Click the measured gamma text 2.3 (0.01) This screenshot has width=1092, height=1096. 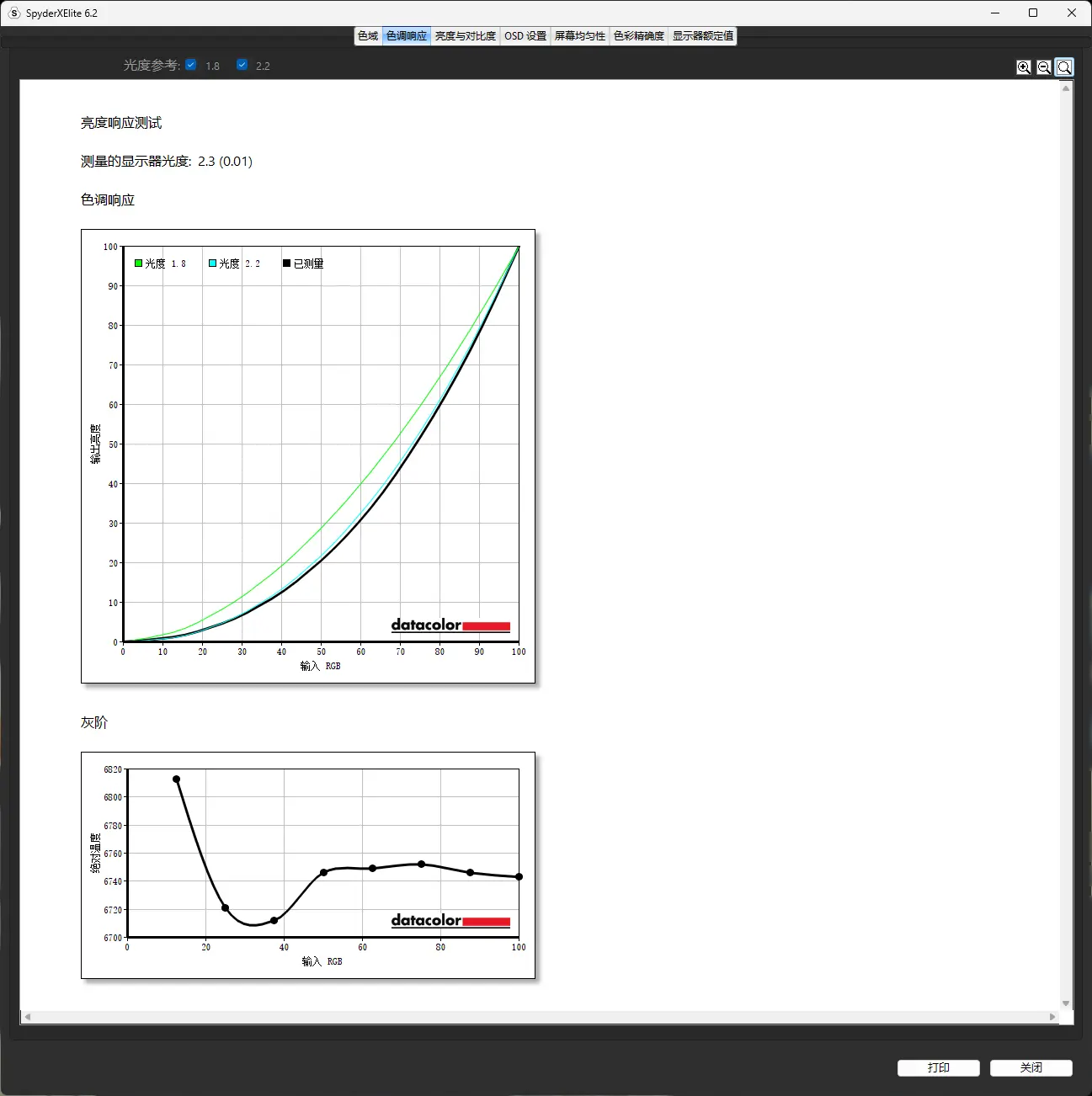[x=225, y=162]
